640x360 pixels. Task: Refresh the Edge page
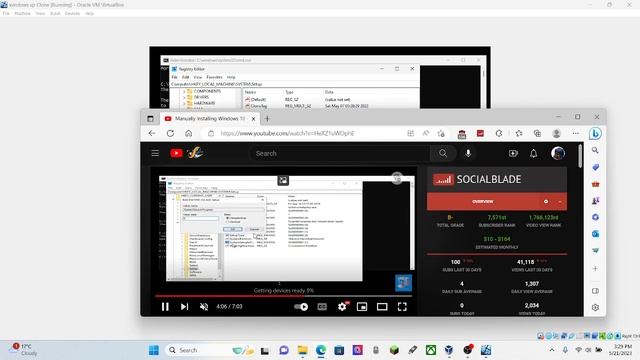coord(170,133)
